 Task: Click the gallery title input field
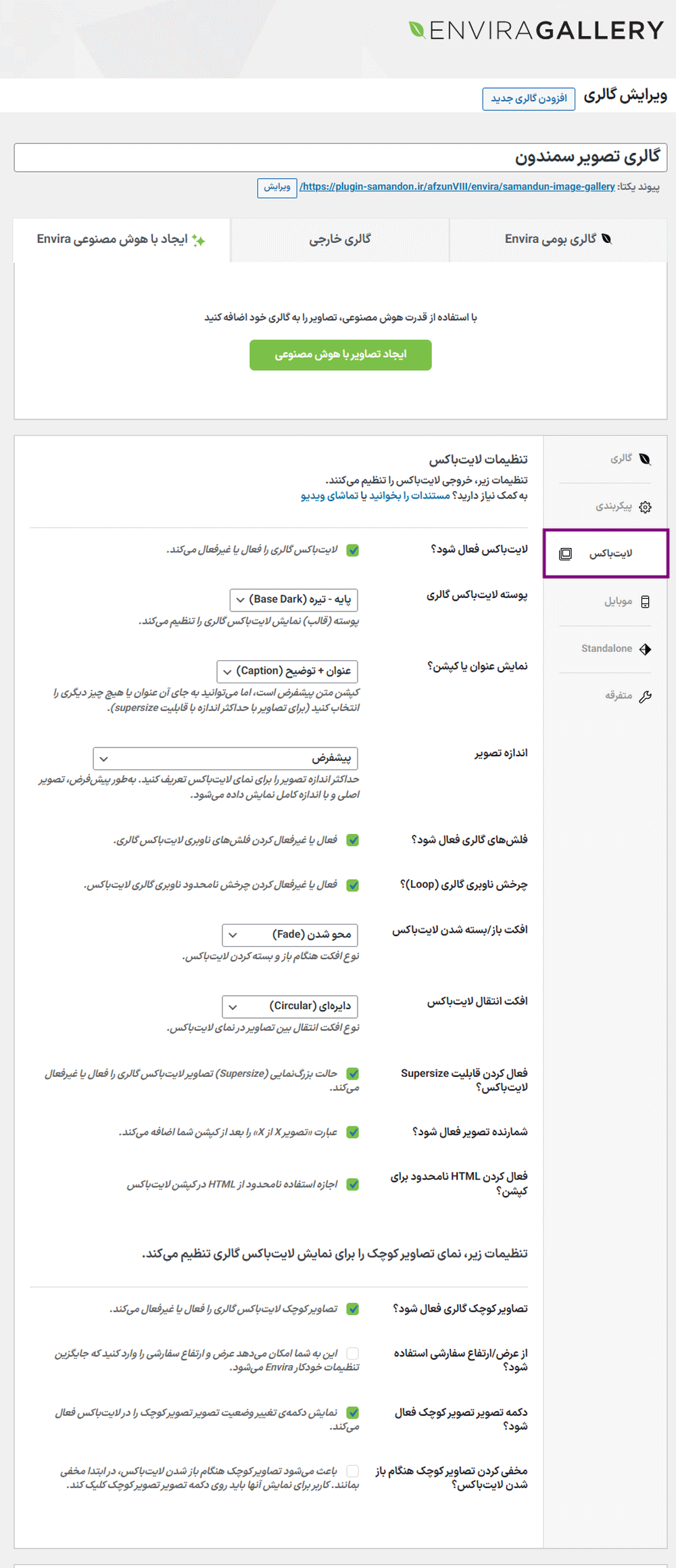pos(340,157)
